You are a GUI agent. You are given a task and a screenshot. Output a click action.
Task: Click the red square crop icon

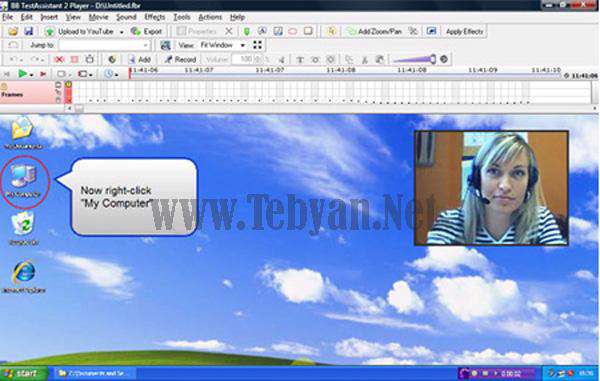click(75, 59)
